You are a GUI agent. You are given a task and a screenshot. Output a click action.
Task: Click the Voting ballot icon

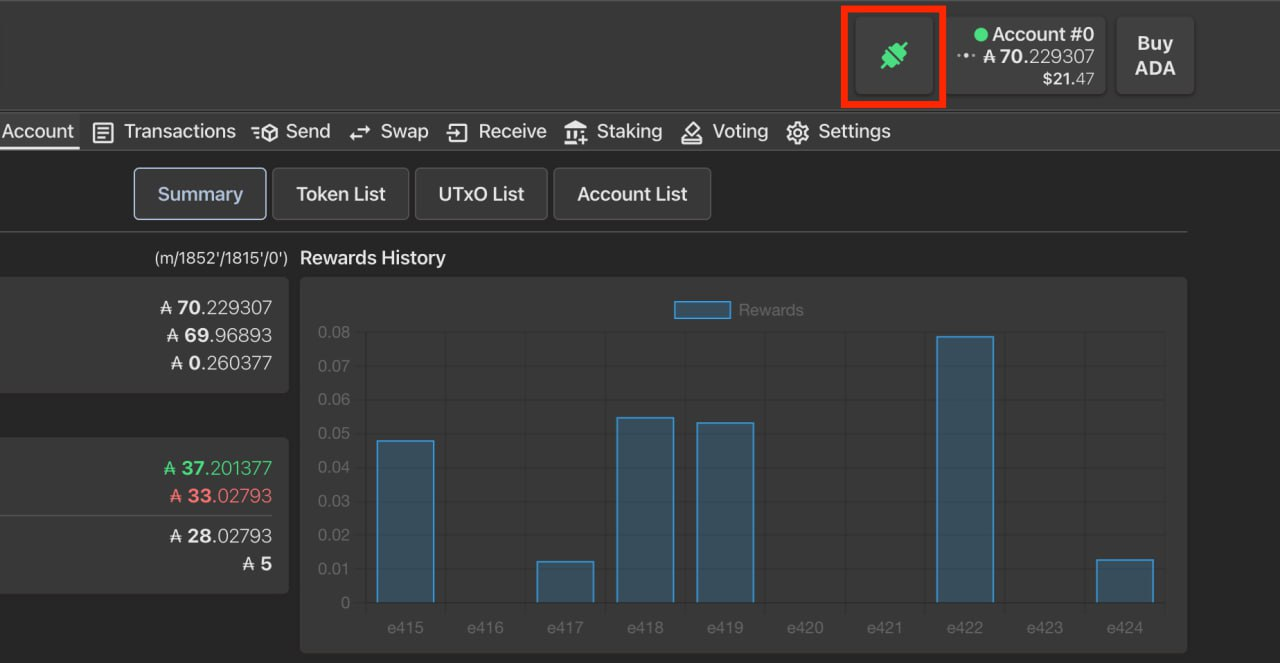(x=692, y=132)
